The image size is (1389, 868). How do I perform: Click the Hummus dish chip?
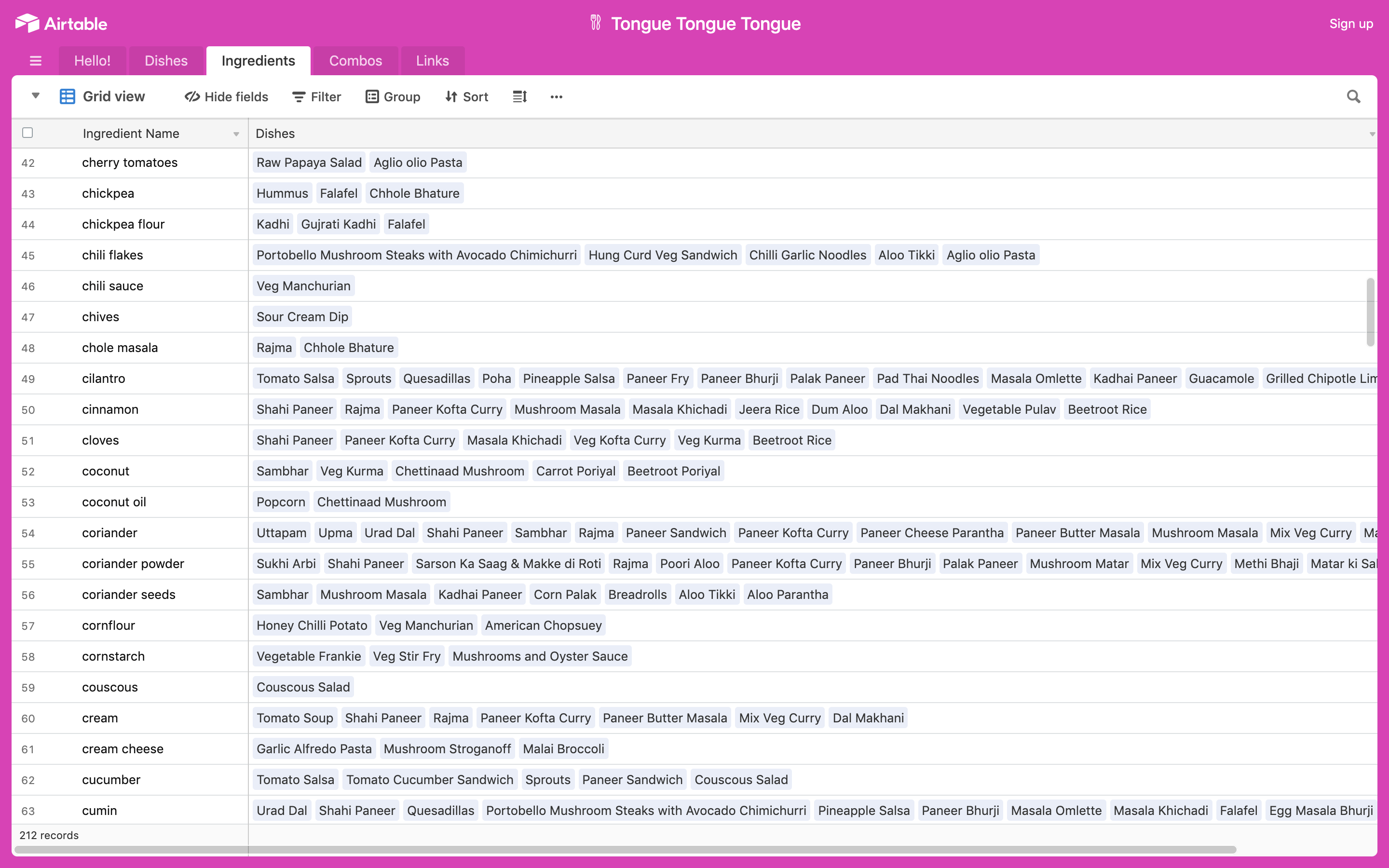[x=282, y=193]
